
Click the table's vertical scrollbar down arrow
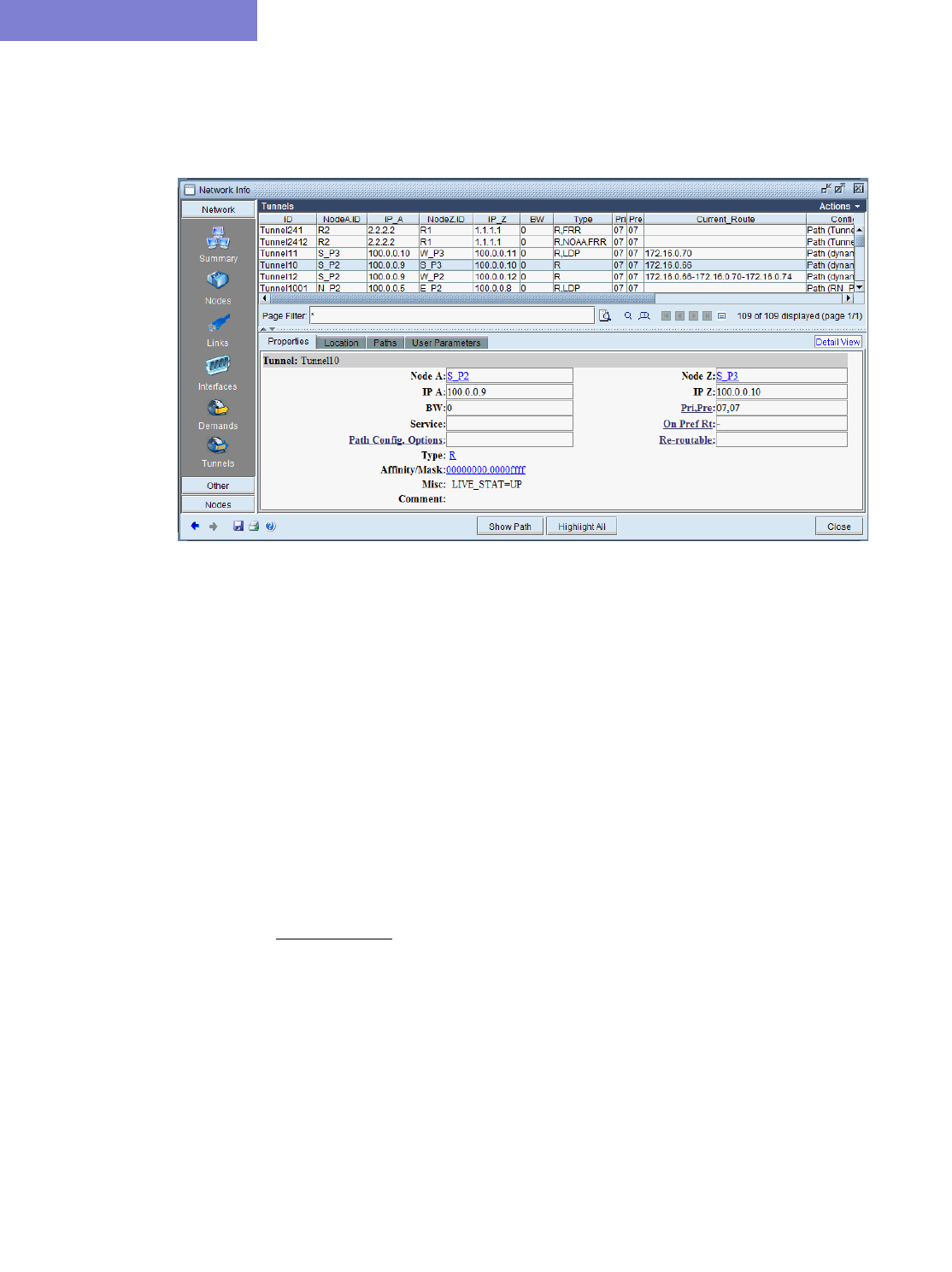(859, 288)
